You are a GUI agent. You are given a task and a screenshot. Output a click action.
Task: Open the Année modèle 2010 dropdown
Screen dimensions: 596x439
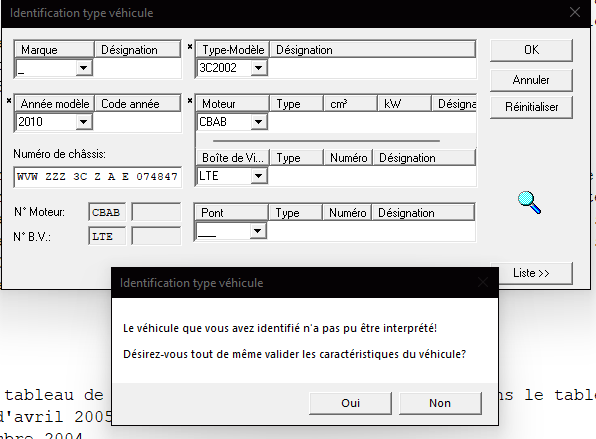click(84, 122)
